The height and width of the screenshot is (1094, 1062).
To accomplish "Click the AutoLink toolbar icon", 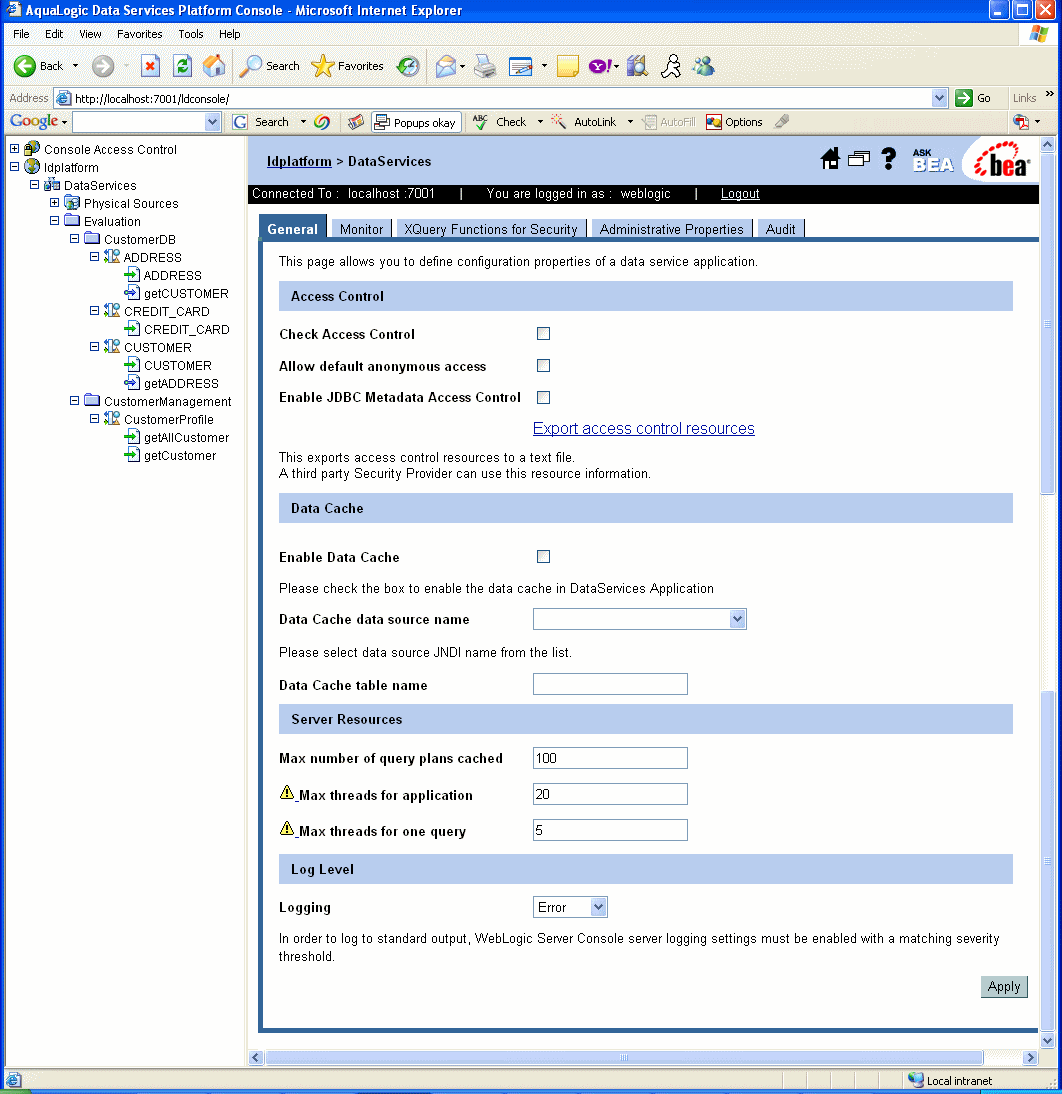I will click(x=559, y=122).
